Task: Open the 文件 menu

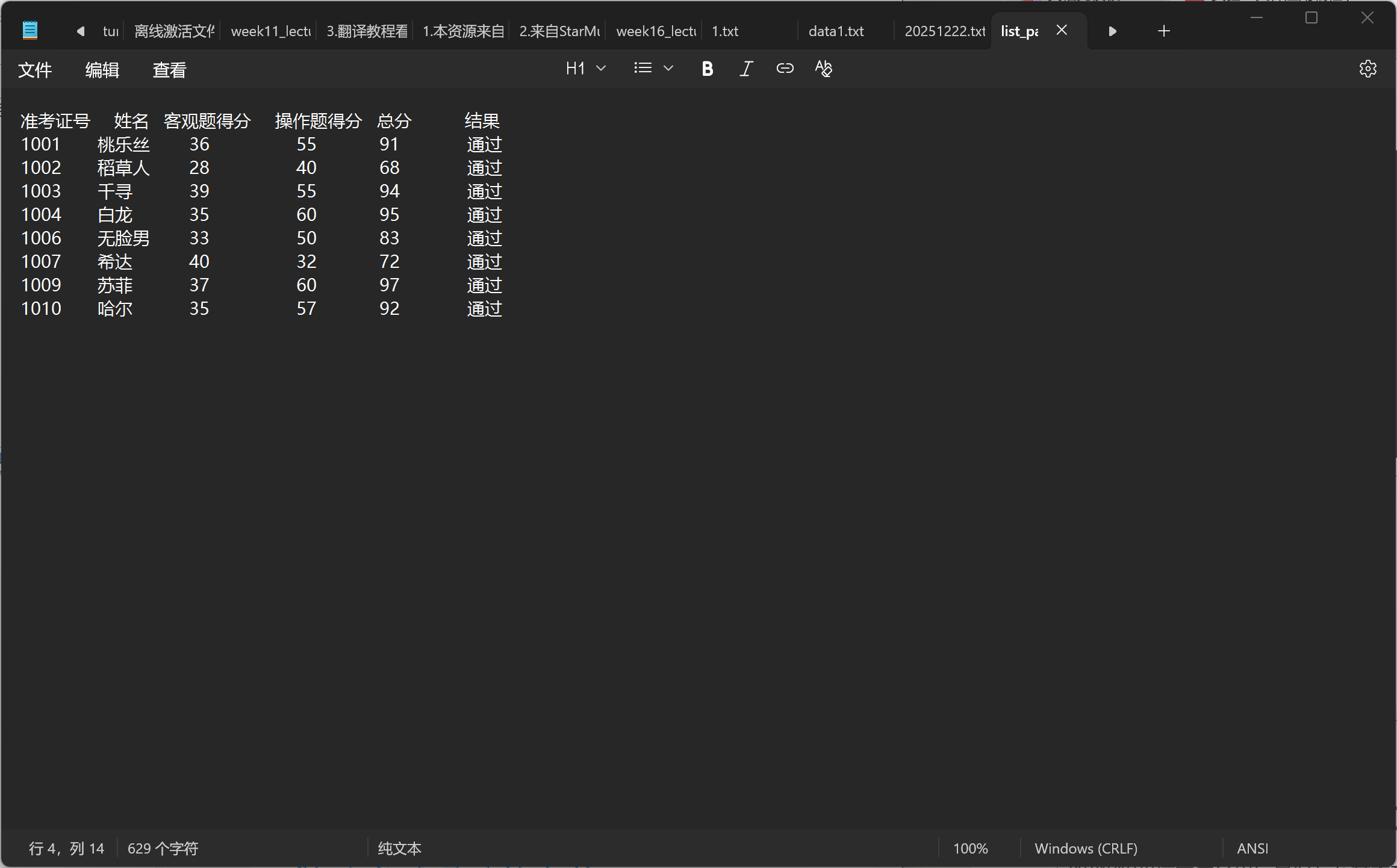Action: 35,70
